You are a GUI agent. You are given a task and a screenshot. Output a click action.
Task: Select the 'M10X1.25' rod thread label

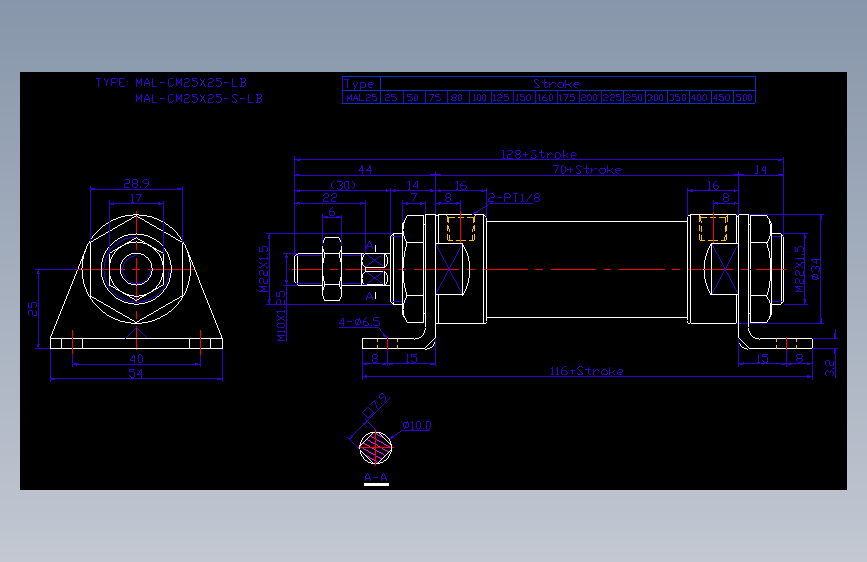[281, 316]
